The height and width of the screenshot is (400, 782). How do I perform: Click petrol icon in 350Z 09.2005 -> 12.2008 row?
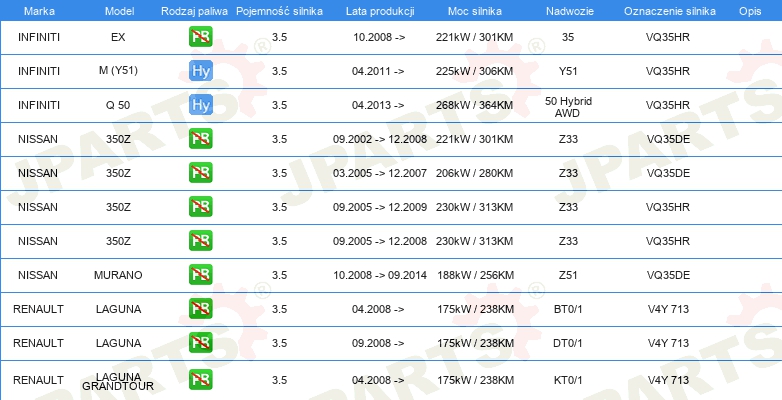(200, 240)
